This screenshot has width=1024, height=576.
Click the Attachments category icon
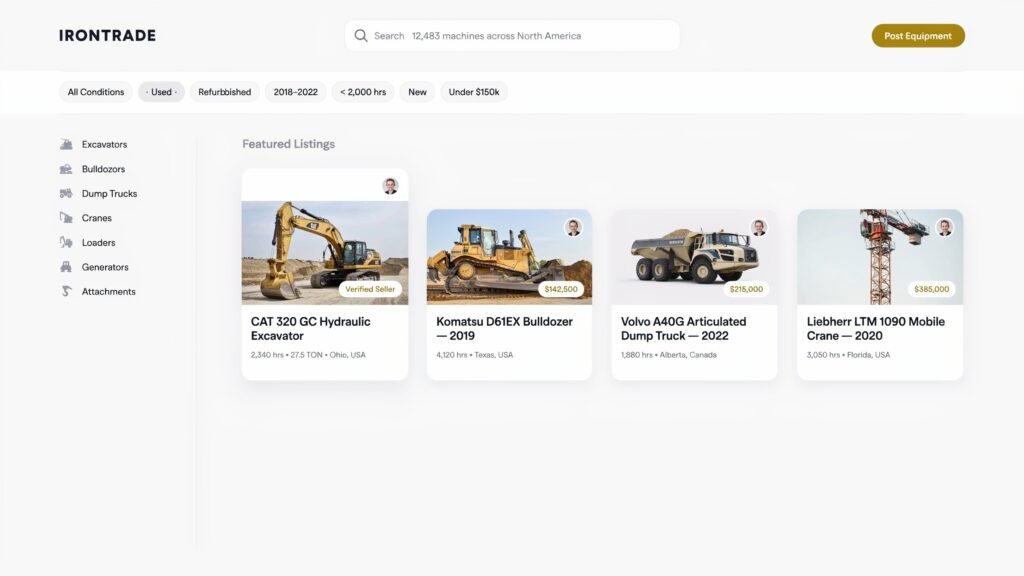coord(66,291)
